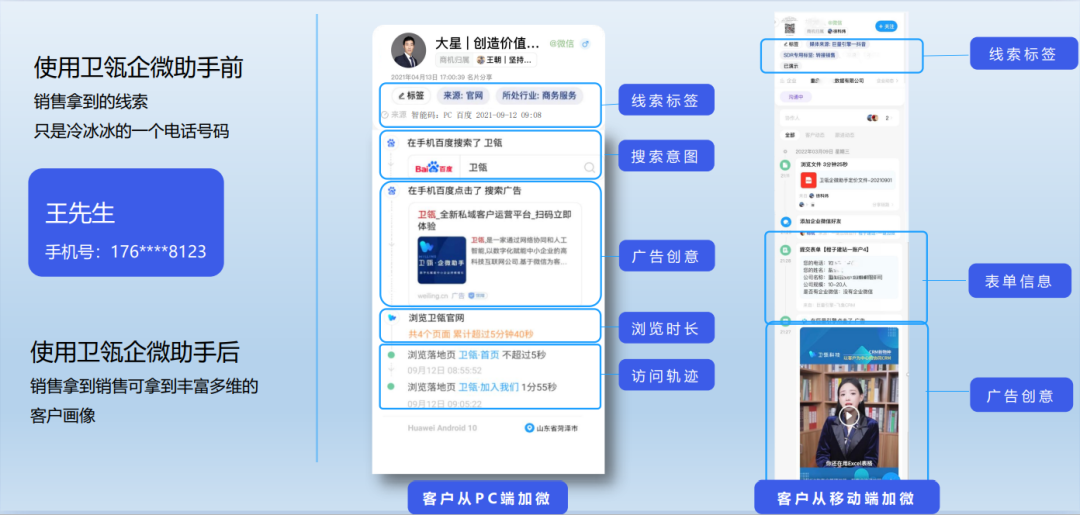Click the Baidu logo in search card
Screen dimensions: 1080x515
[435, 167]
